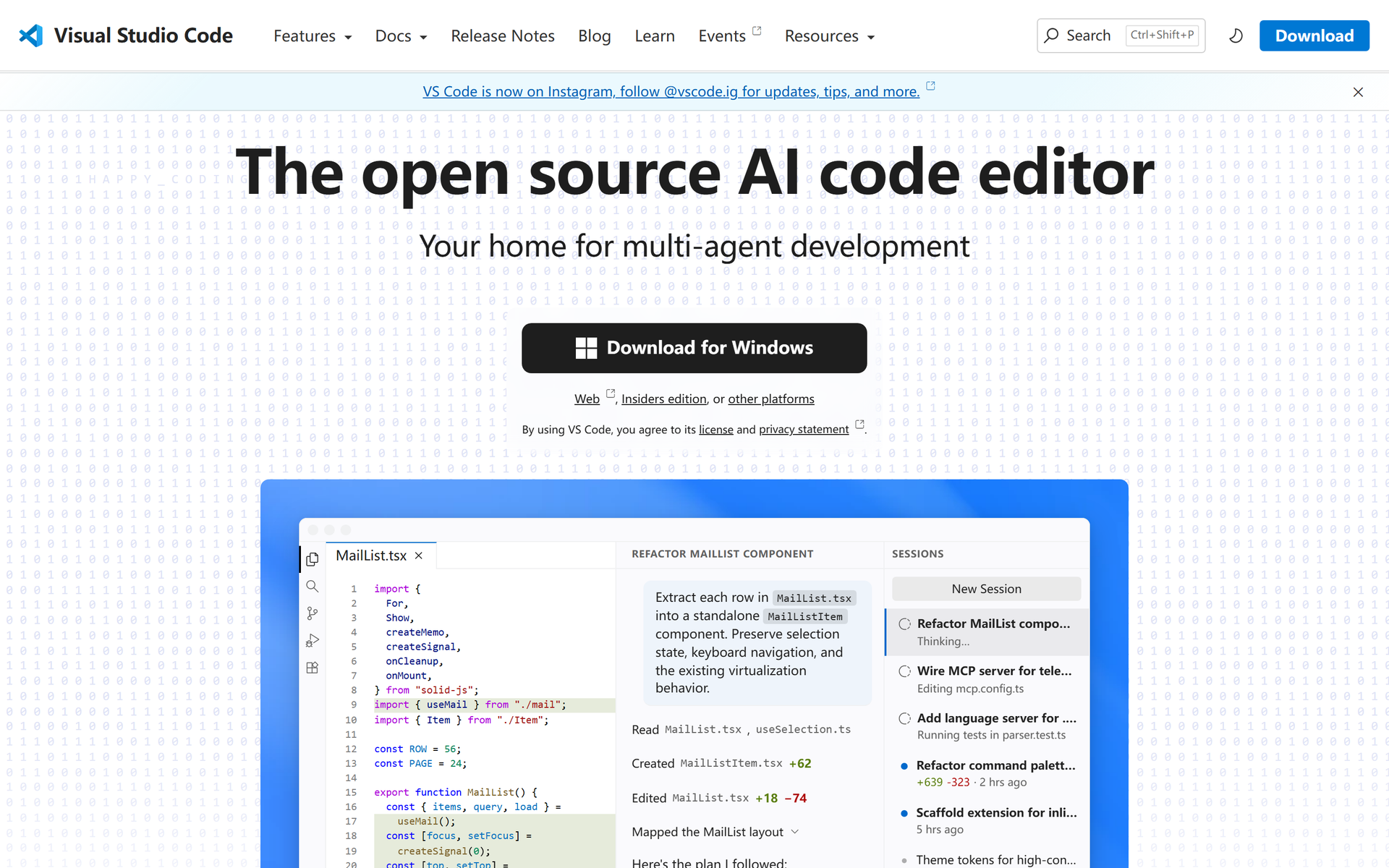Image resolution: width=1389 pixels, height=868 pixels.
Task: Click the blue Download button in header
Action: coord(1314,35)
